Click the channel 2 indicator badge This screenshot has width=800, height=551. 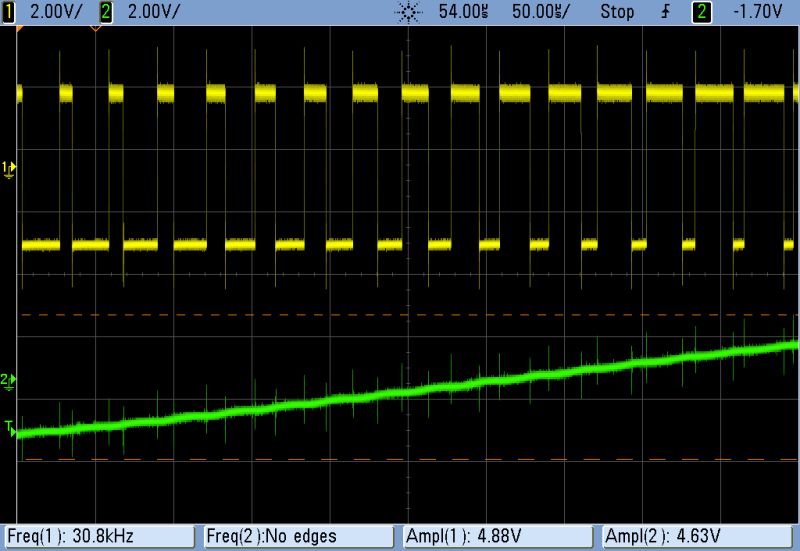pos(106,12)
